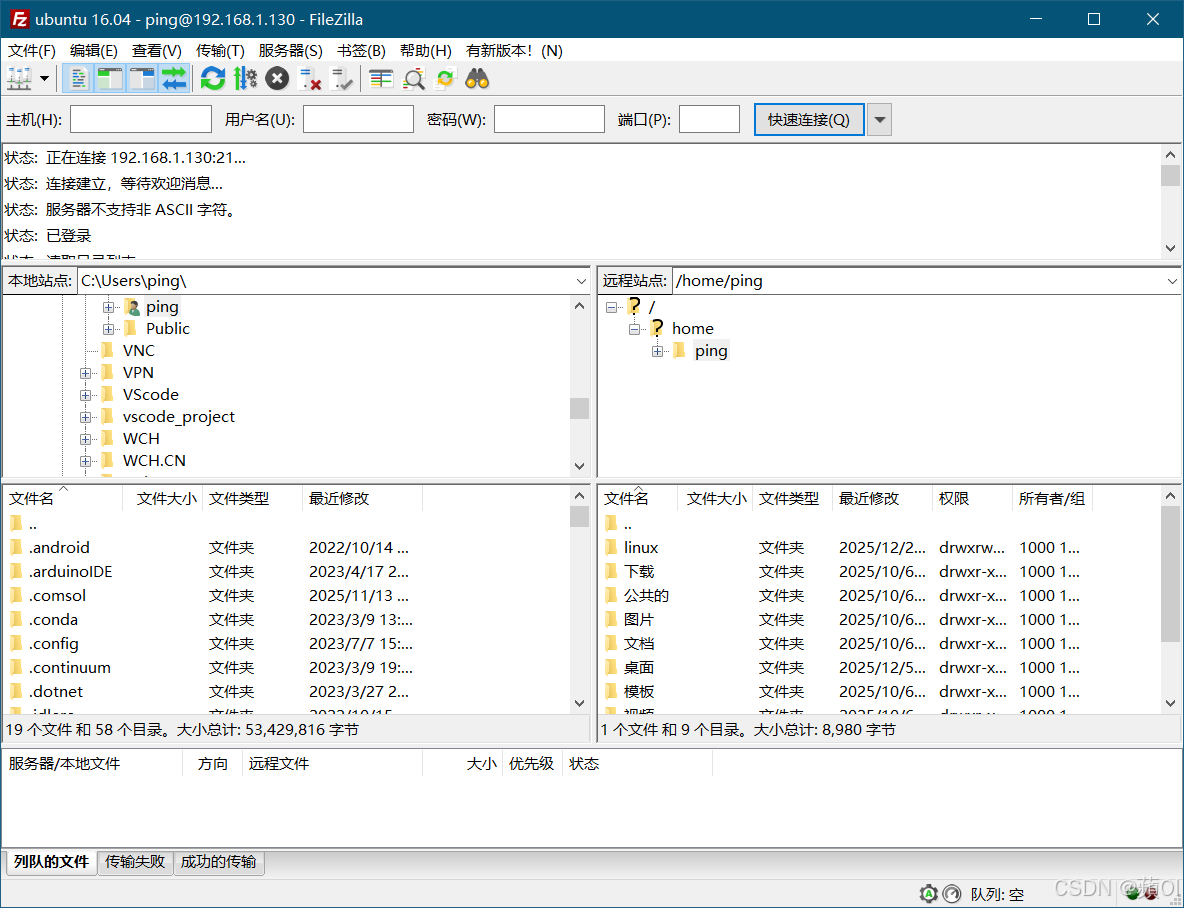Click the speed limit gauge icon in the status bar
Viewport: 1184px width, 908px height.
[952, 894]
